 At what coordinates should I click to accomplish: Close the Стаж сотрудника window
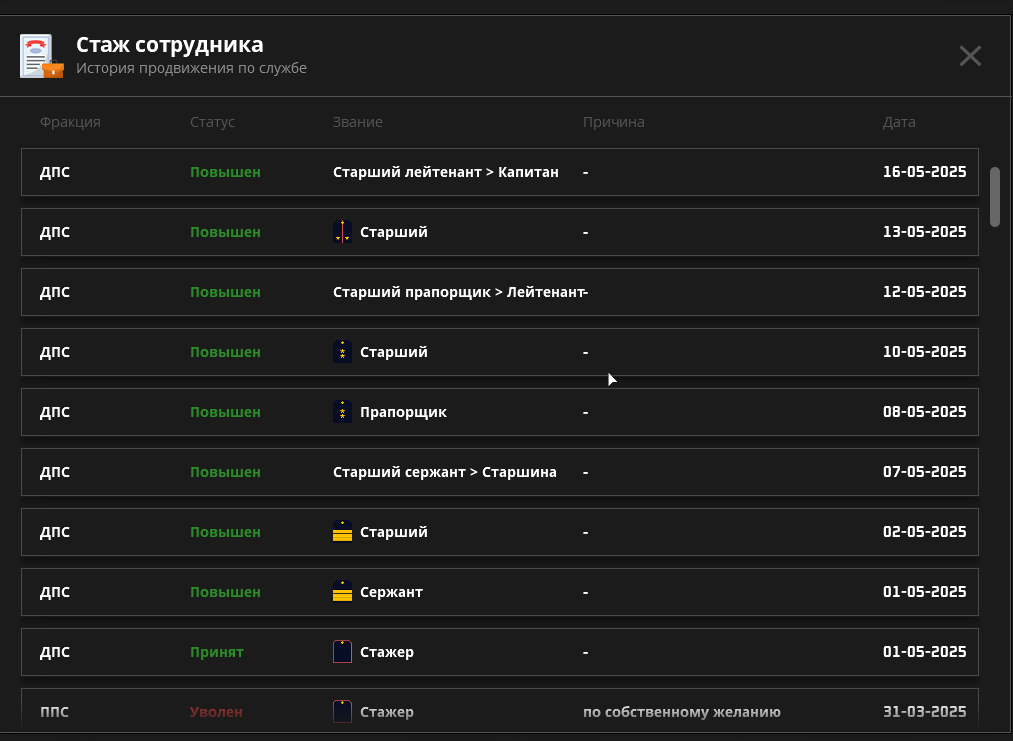pos(969,56)
